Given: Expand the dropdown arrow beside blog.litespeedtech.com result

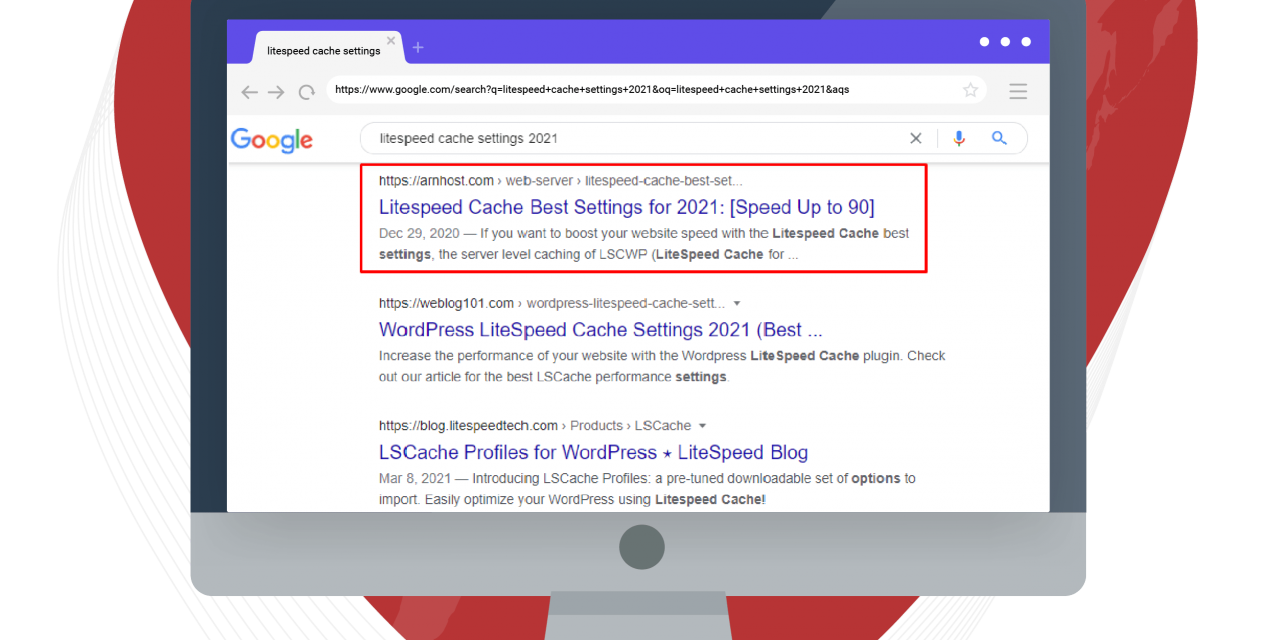Looking at the screenshot, I should [x=702, y=426].
